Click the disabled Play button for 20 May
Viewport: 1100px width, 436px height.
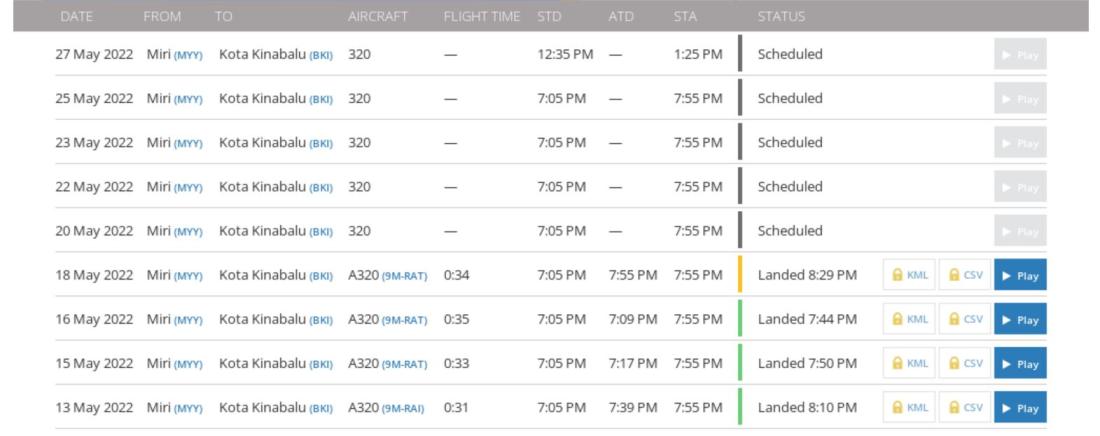tap(1020, 231)
